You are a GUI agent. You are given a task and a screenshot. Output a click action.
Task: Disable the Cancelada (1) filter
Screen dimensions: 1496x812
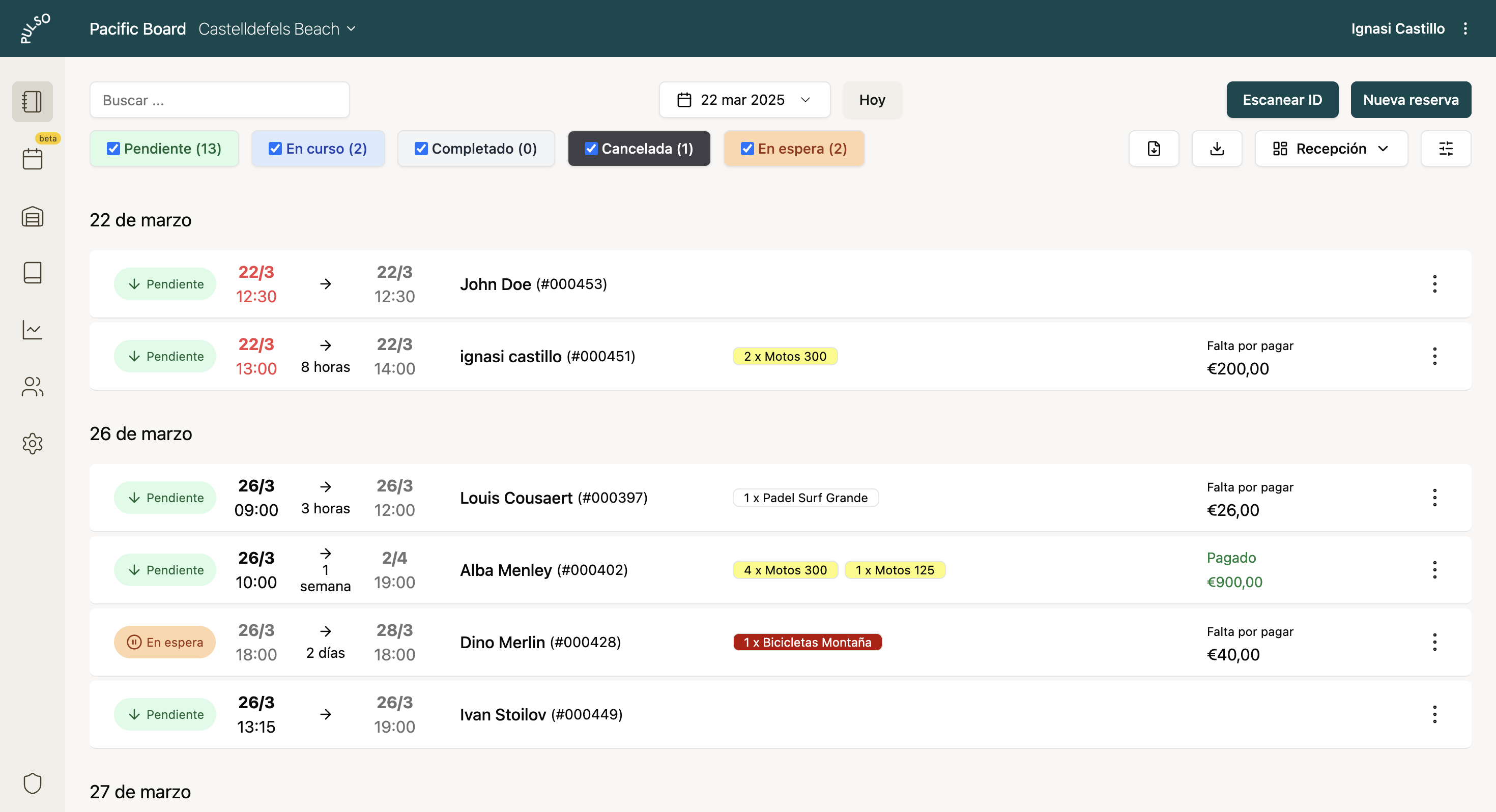point(592,148)
